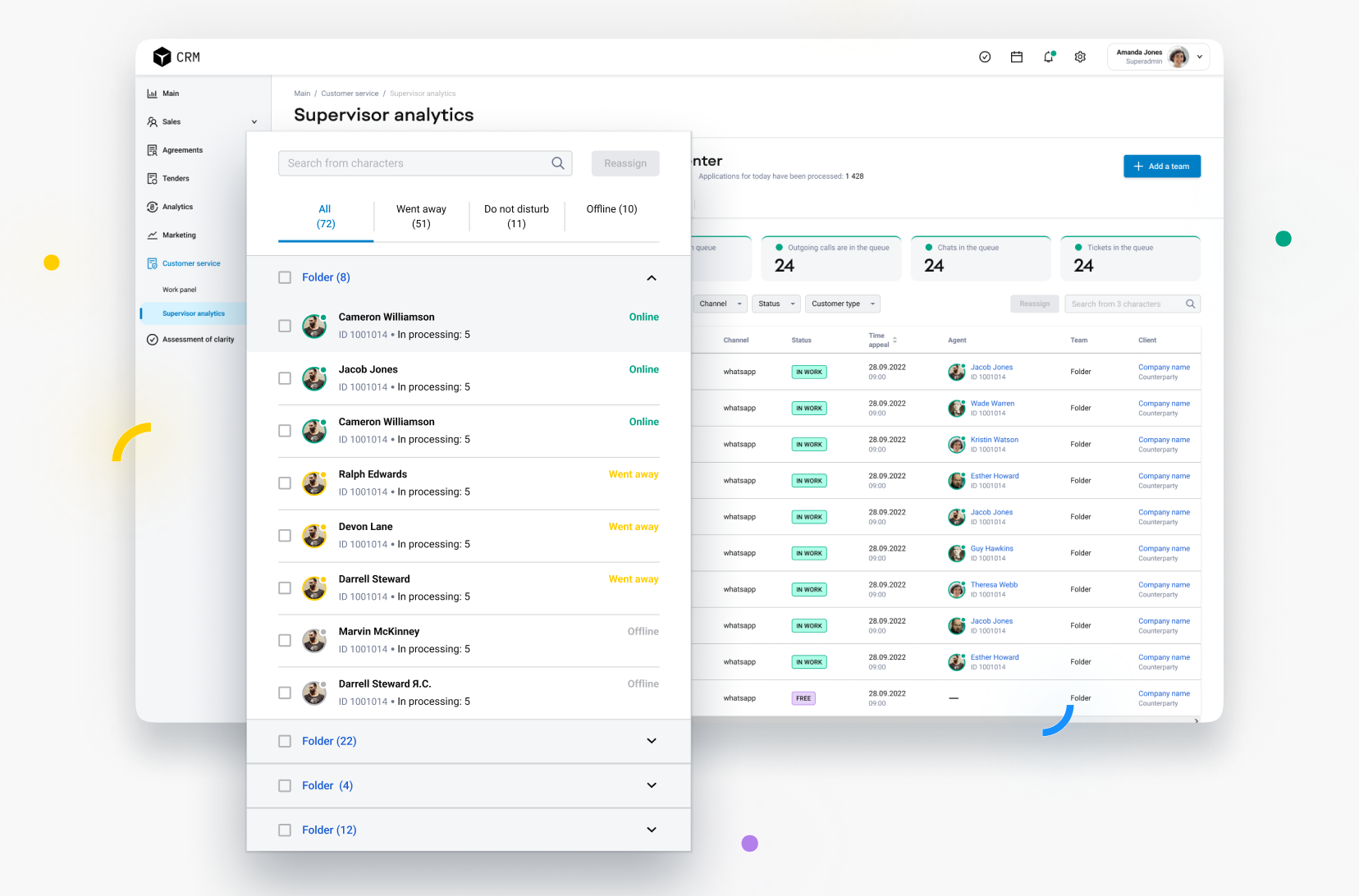
Task: Click the Time appeal sort arrows
Action: click(895, 340)
